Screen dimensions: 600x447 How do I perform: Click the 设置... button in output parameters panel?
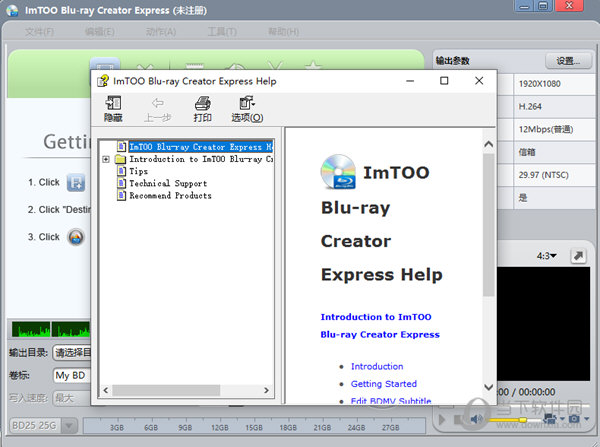(x=568, y=61)
